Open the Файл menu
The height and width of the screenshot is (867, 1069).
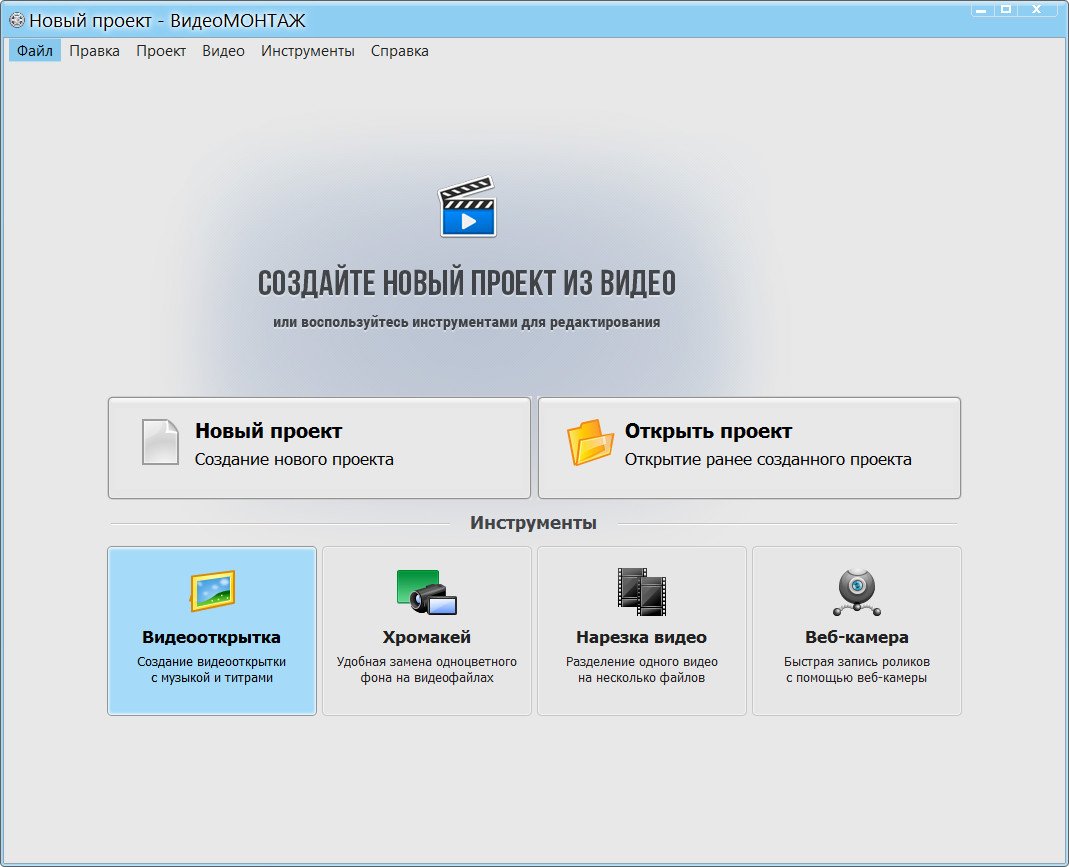point(35,51)
